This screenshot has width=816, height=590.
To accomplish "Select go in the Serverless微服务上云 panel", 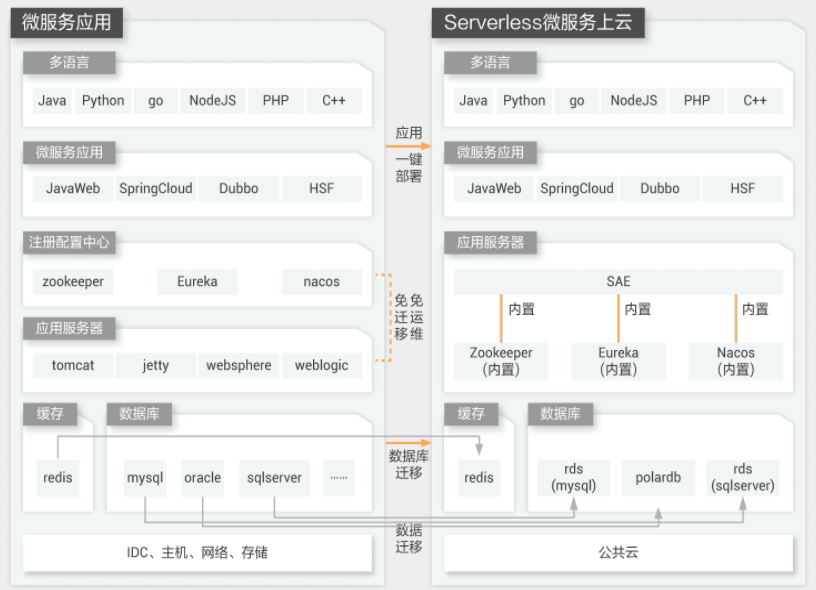I will [x=577, y=100].
